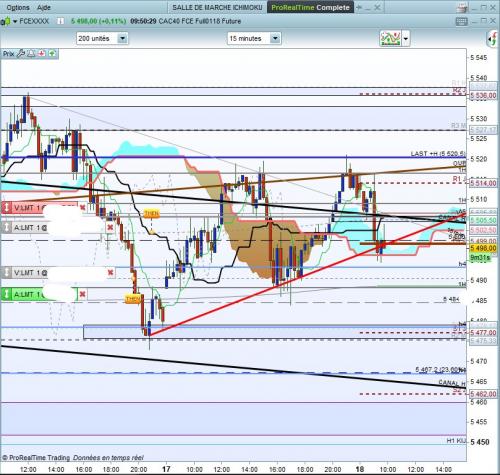Click the green 9m31s countdown label
The image size is (500, 475).
point(480,257)
